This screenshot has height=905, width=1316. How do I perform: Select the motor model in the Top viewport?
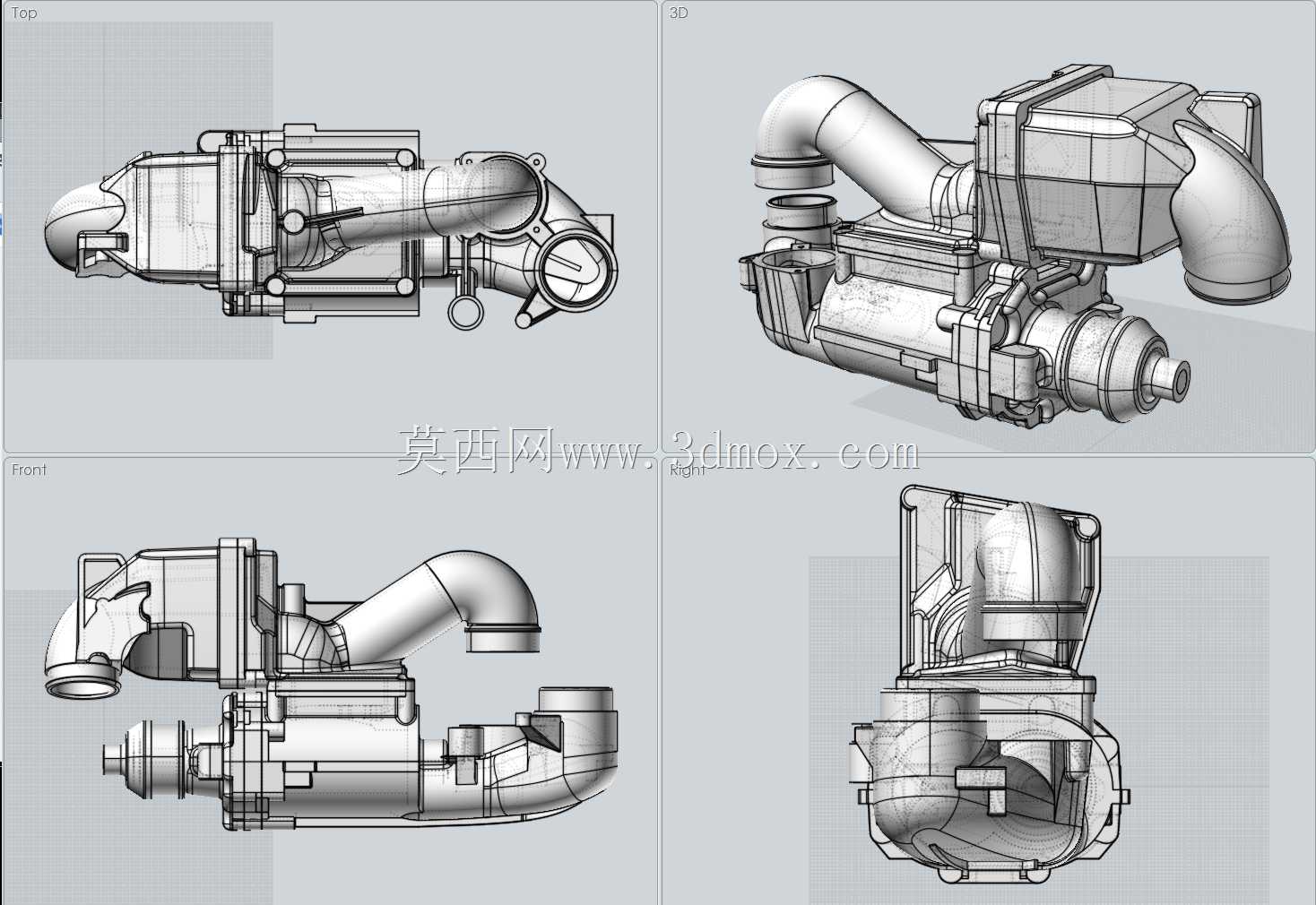point(331,227)
